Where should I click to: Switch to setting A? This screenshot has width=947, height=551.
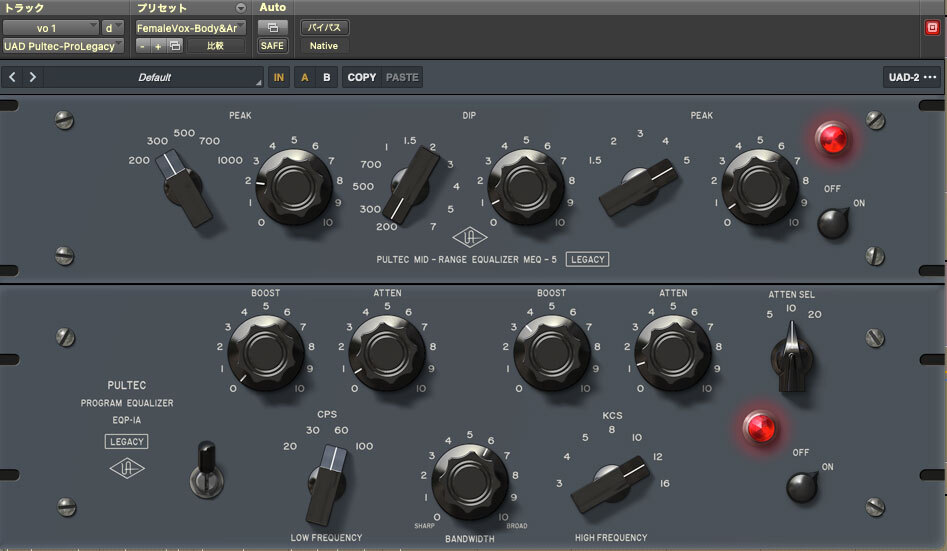pyautogui.click(x=304, y=77)
